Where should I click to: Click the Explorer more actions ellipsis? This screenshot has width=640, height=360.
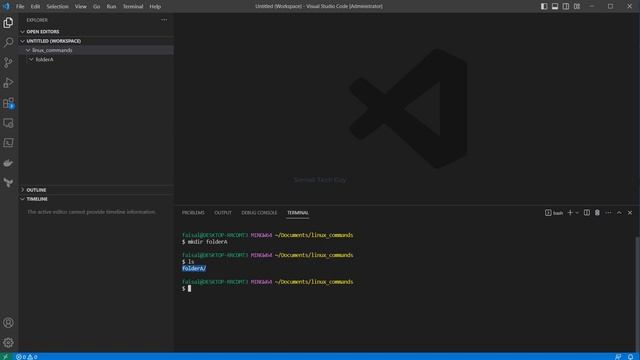(164, 20)
